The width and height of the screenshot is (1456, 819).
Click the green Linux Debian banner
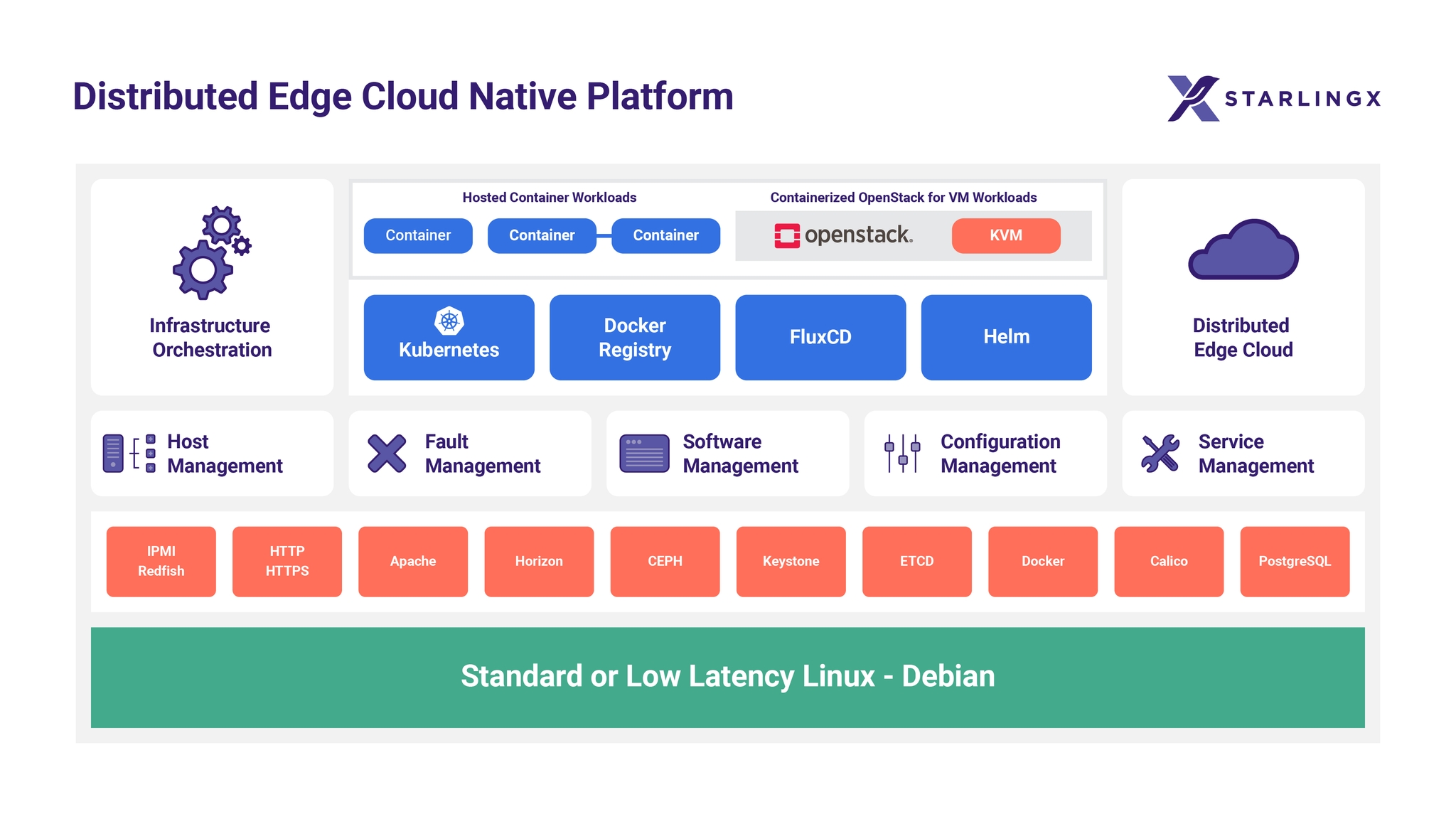(x=727, y=677)
